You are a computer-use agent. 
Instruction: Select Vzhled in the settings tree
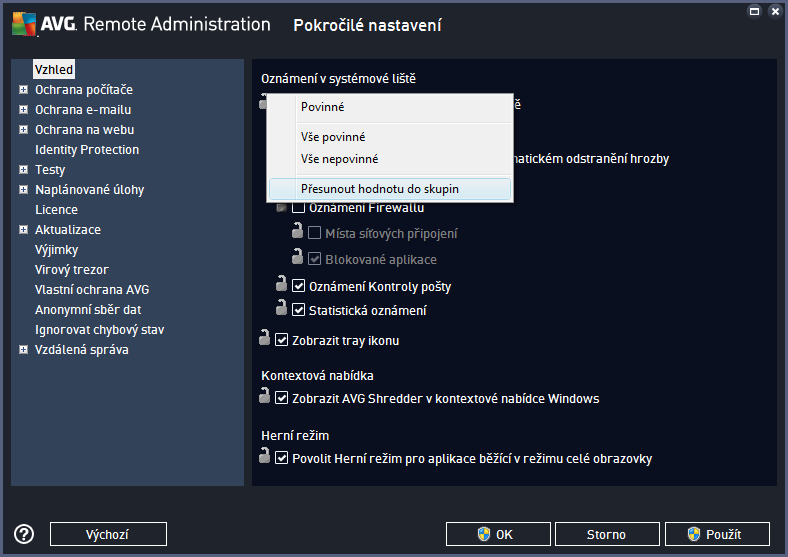54,69
